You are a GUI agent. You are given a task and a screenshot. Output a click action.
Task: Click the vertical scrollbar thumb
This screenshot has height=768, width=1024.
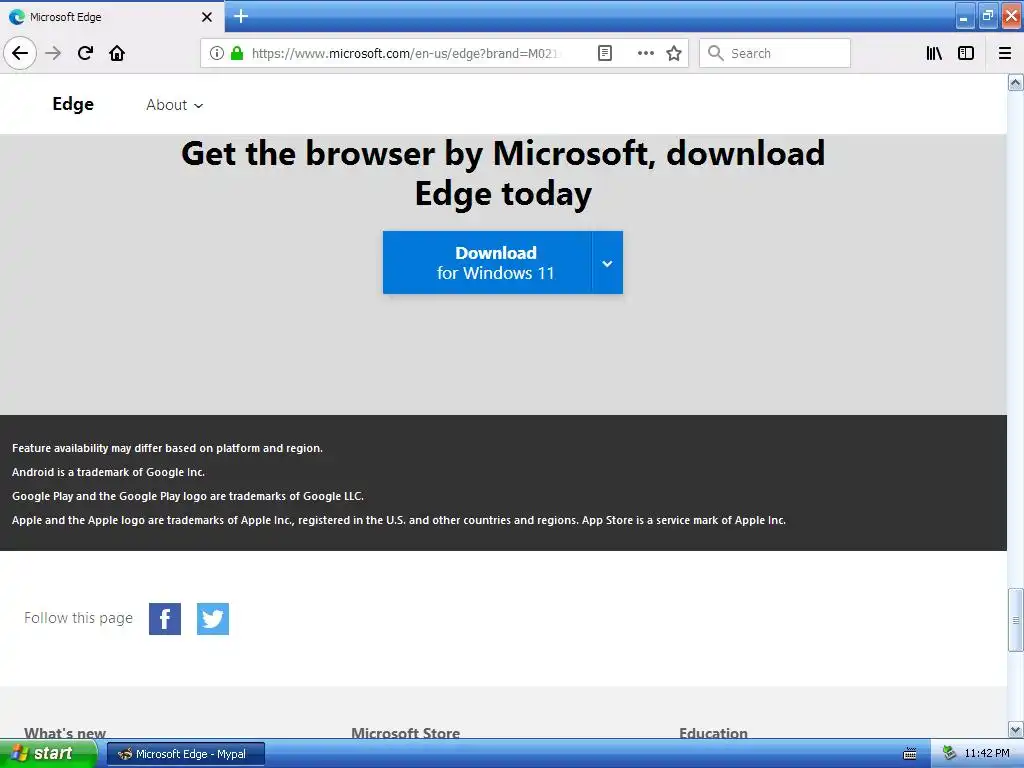(x=1016, y=620)
